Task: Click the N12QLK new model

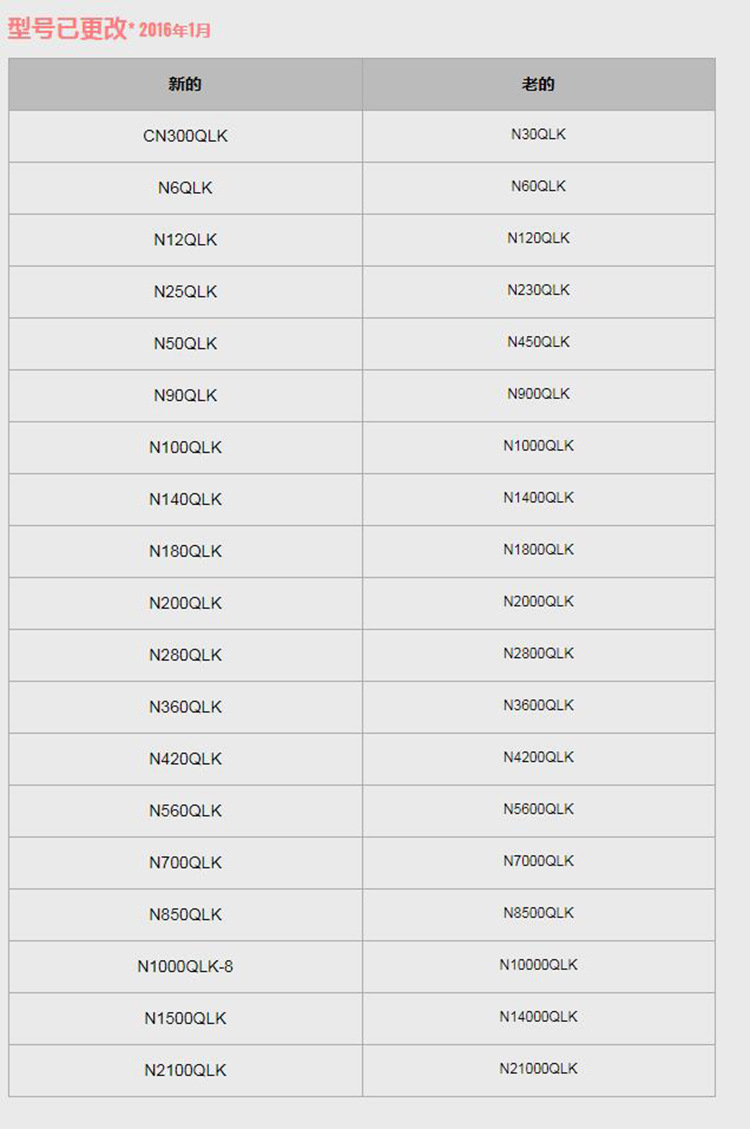Action: pyautogui.click(x=185, y=240)
